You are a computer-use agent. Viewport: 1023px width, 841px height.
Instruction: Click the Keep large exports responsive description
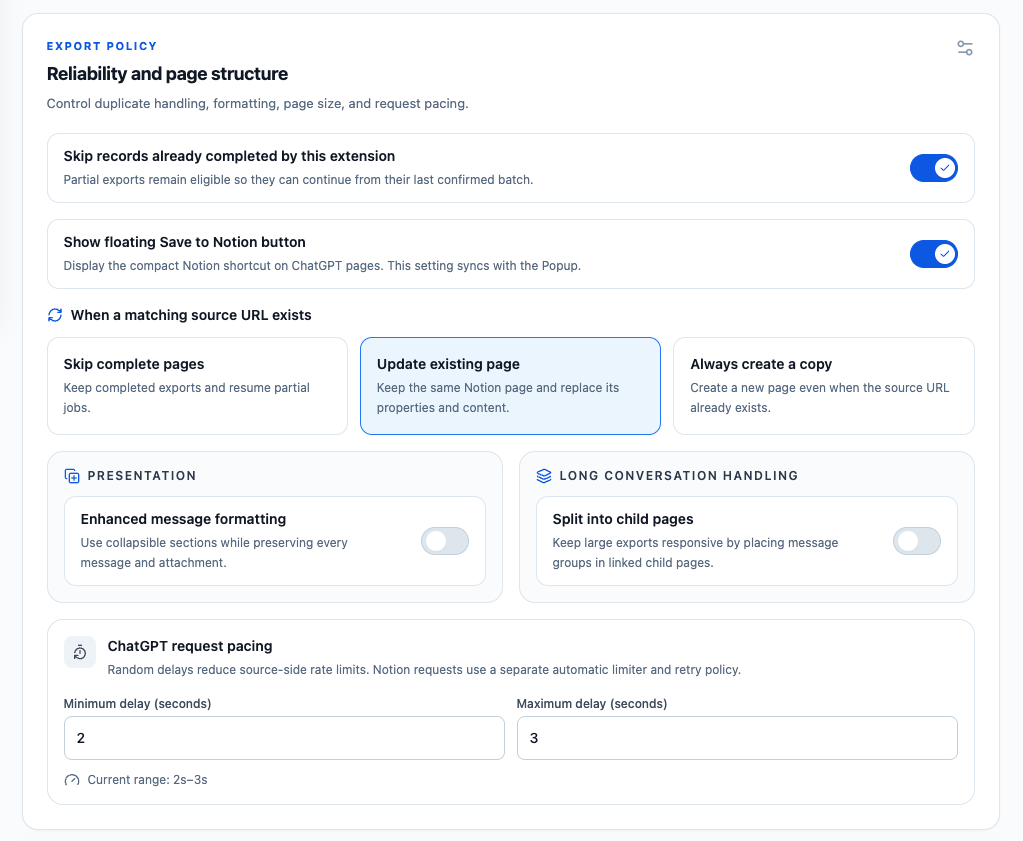(x=695, y=553)
